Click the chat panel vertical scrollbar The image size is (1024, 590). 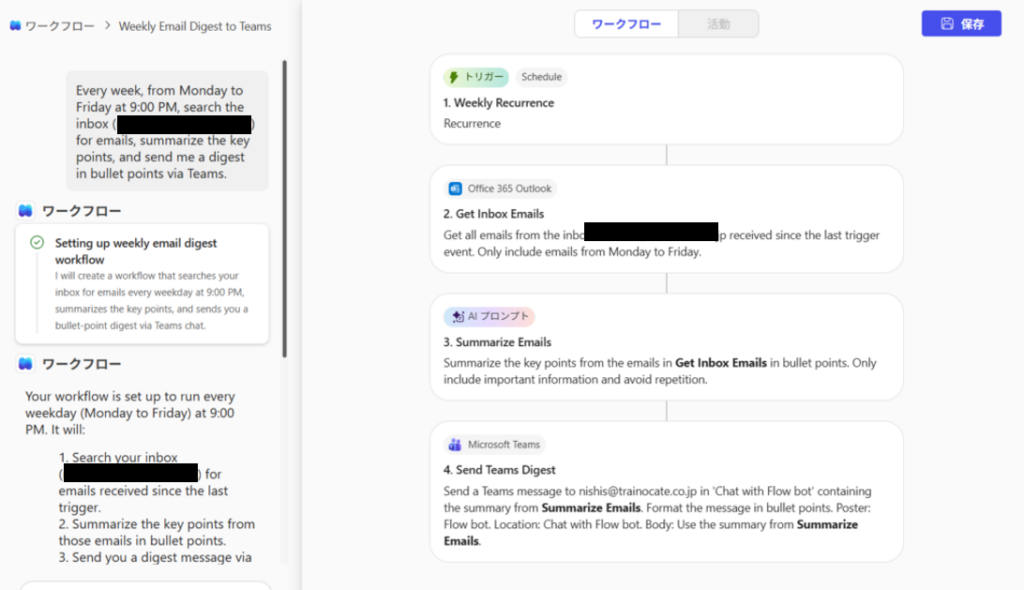pyautogui.click(x=284, y=210)
